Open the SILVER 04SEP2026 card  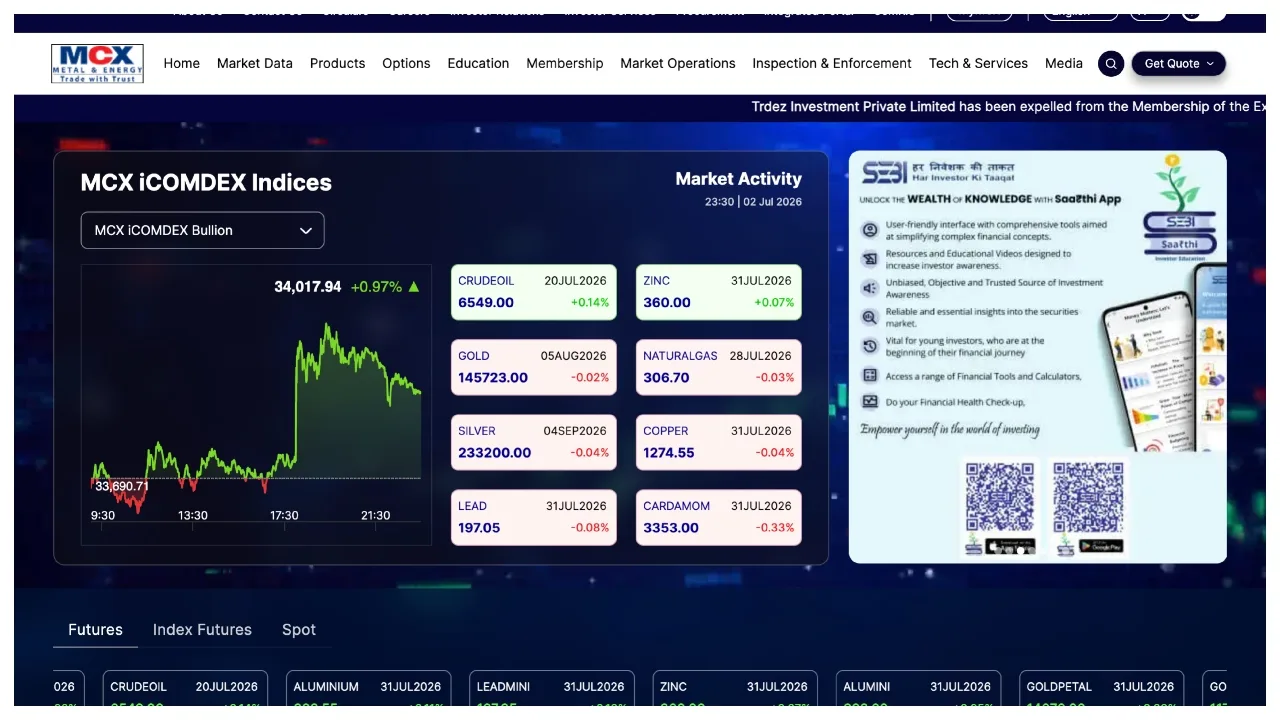(534, 442)
